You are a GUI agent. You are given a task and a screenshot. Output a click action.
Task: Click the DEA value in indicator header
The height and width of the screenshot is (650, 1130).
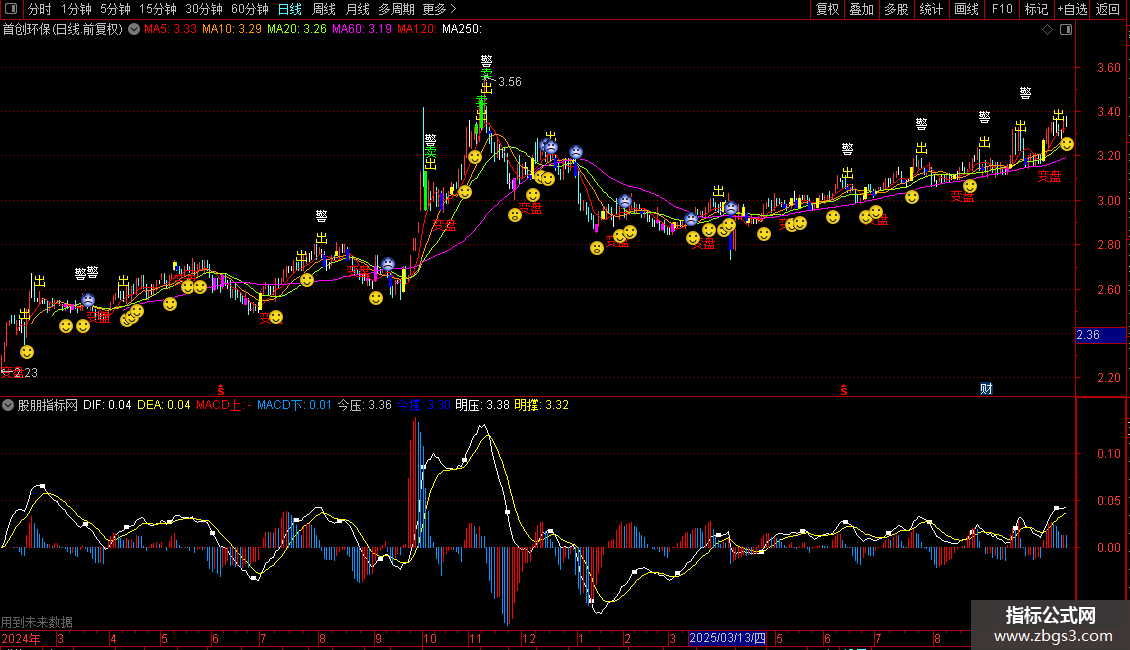pos(164,405)
